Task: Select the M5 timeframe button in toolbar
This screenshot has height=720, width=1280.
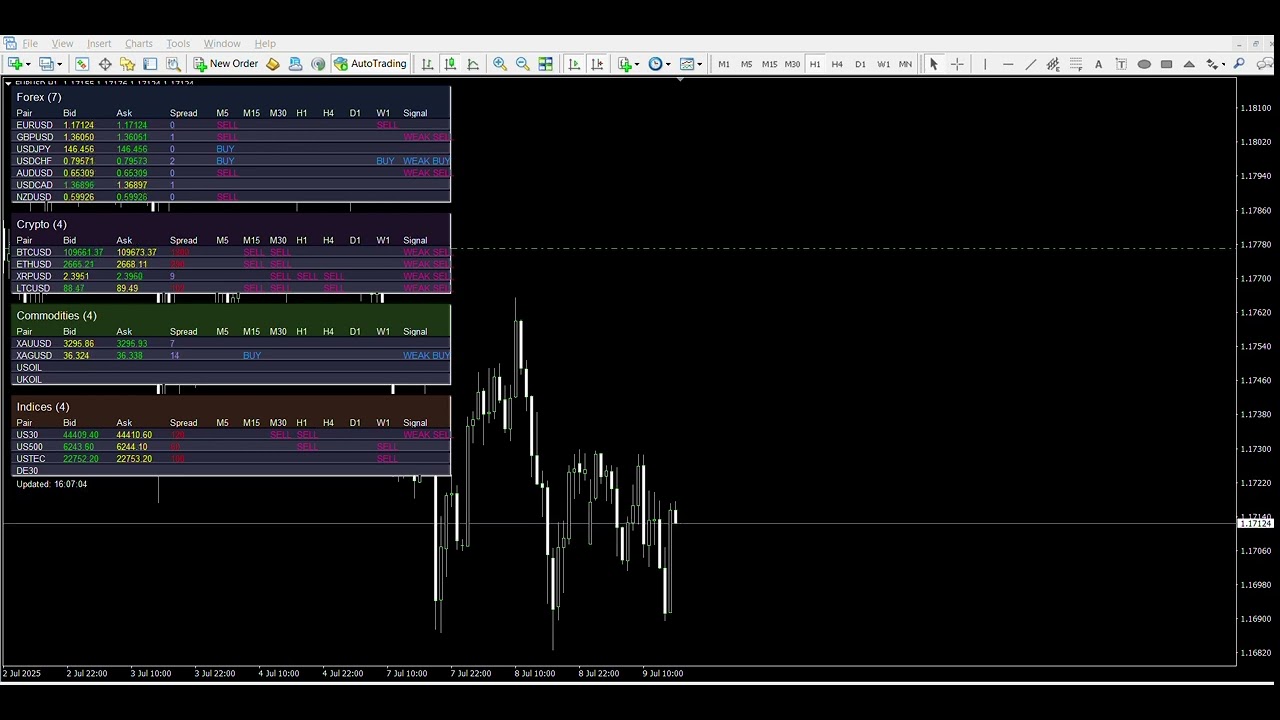Action: coord(746,64)
